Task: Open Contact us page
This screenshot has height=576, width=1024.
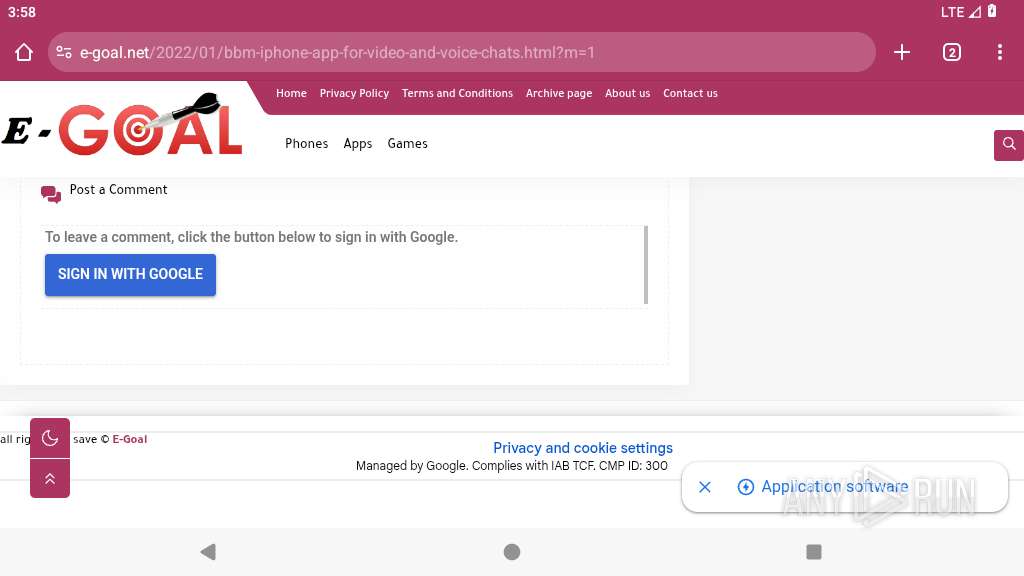Action: click(x=690, y=93)
